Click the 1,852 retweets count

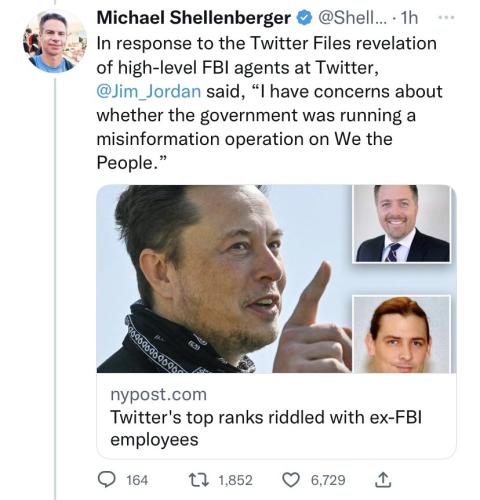pos(235,480)
